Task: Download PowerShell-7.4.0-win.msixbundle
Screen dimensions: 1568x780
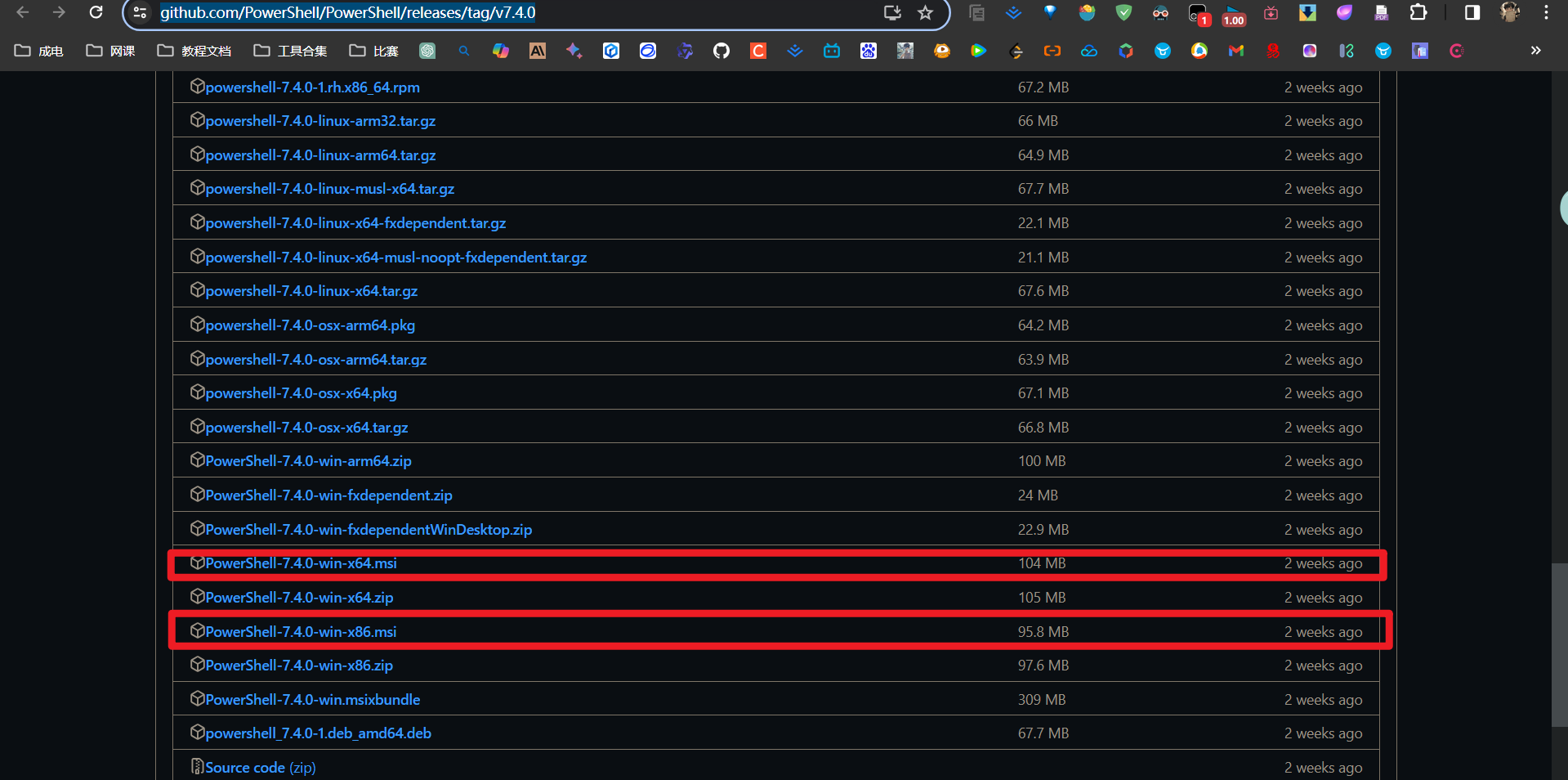Action: (313, 700)
